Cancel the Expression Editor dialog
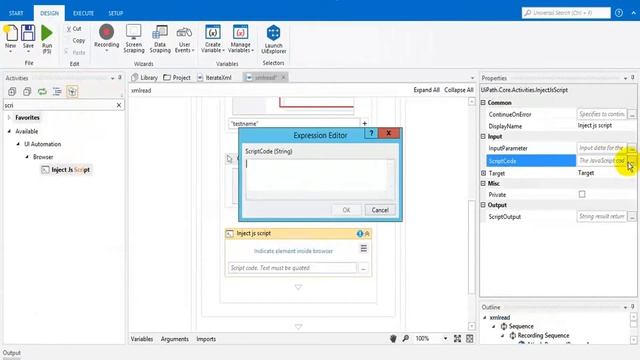 click(x=380, y=210)
